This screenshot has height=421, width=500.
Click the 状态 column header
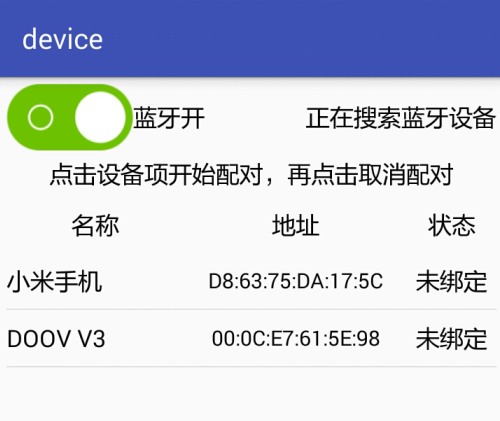(452, 225)
